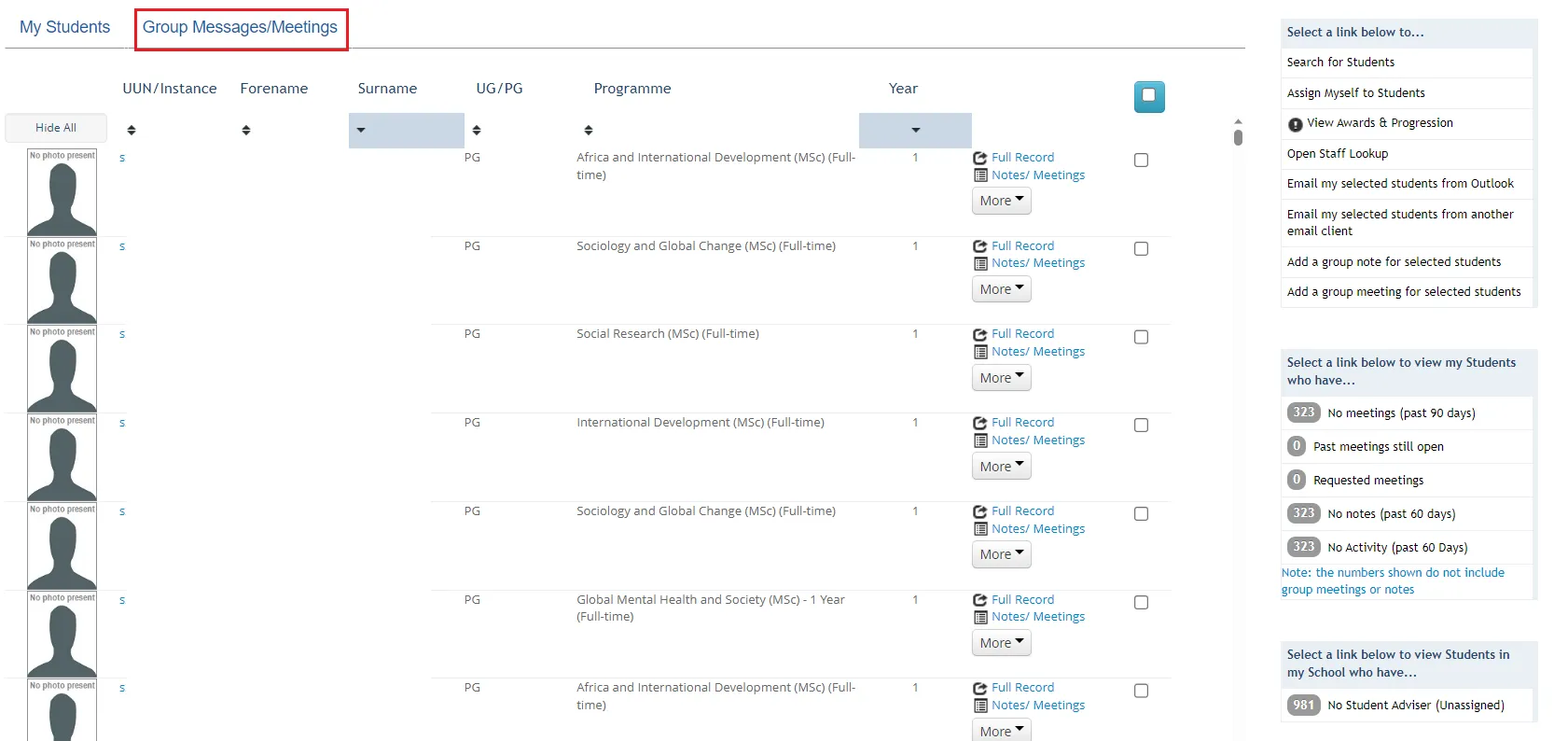View students with No Activity (past 60 Days)
This screenshot has height=741, width=1568.
tap(1396, 548)
